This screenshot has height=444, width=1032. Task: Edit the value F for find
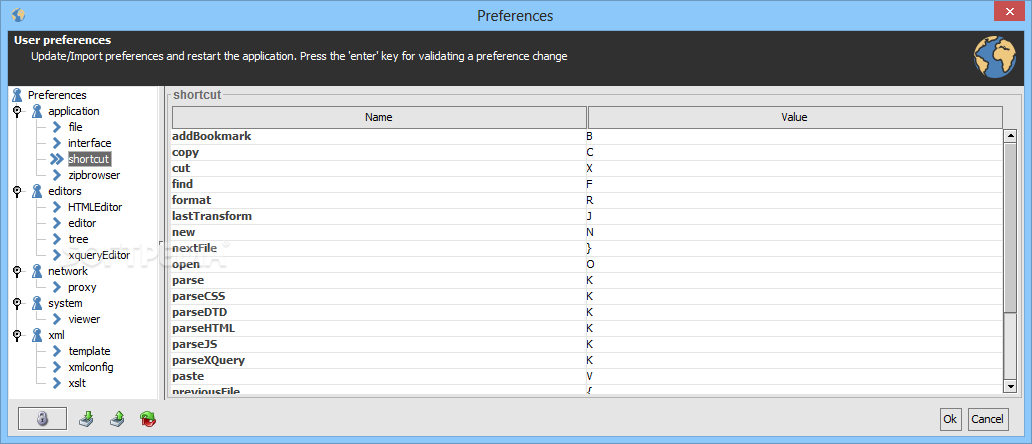coord(794,185)
